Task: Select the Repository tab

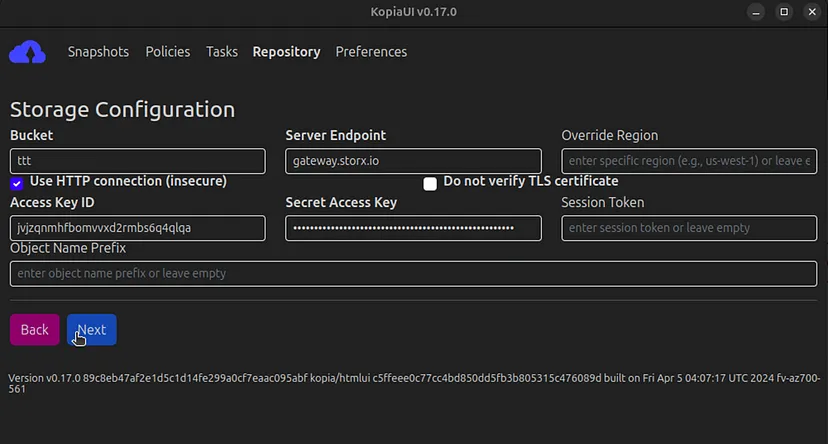Action: point(286,52)
